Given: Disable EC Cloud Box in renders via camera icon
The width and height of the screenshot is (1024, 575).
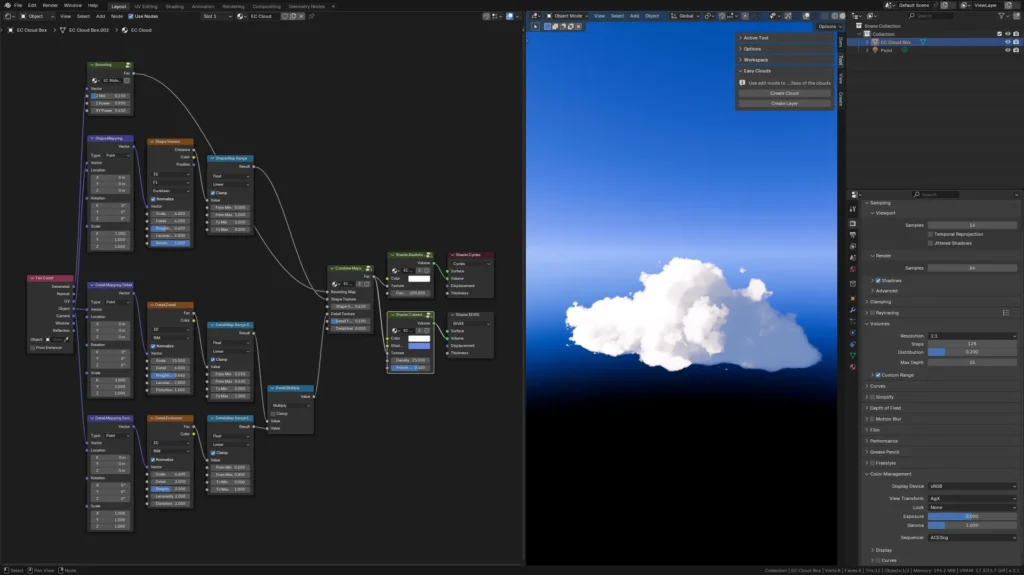Looking at the screenshot, I should (x=1016, y=42).
